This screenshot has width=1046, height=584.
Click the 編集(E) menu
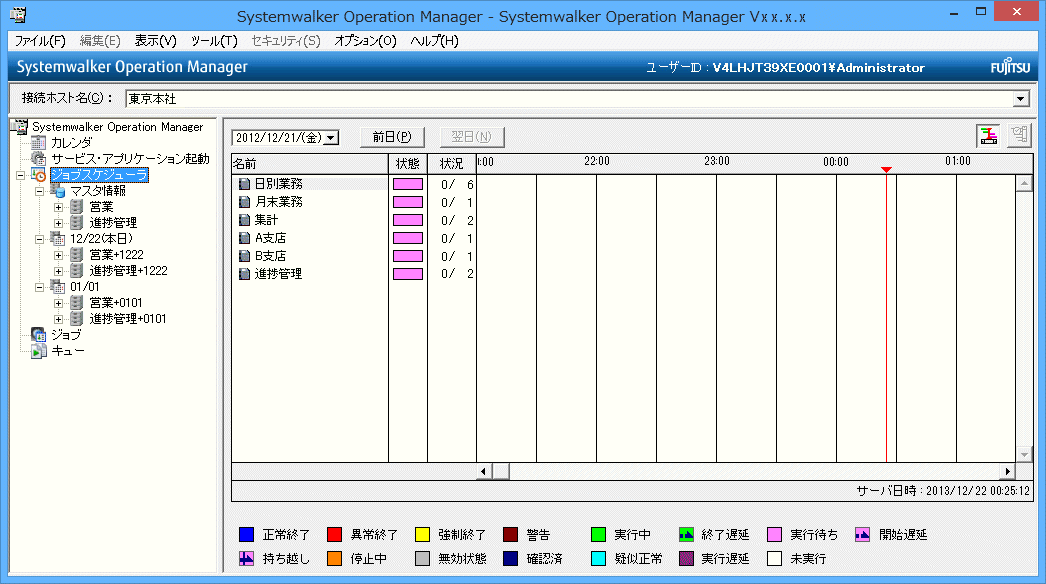coord(100,41)
